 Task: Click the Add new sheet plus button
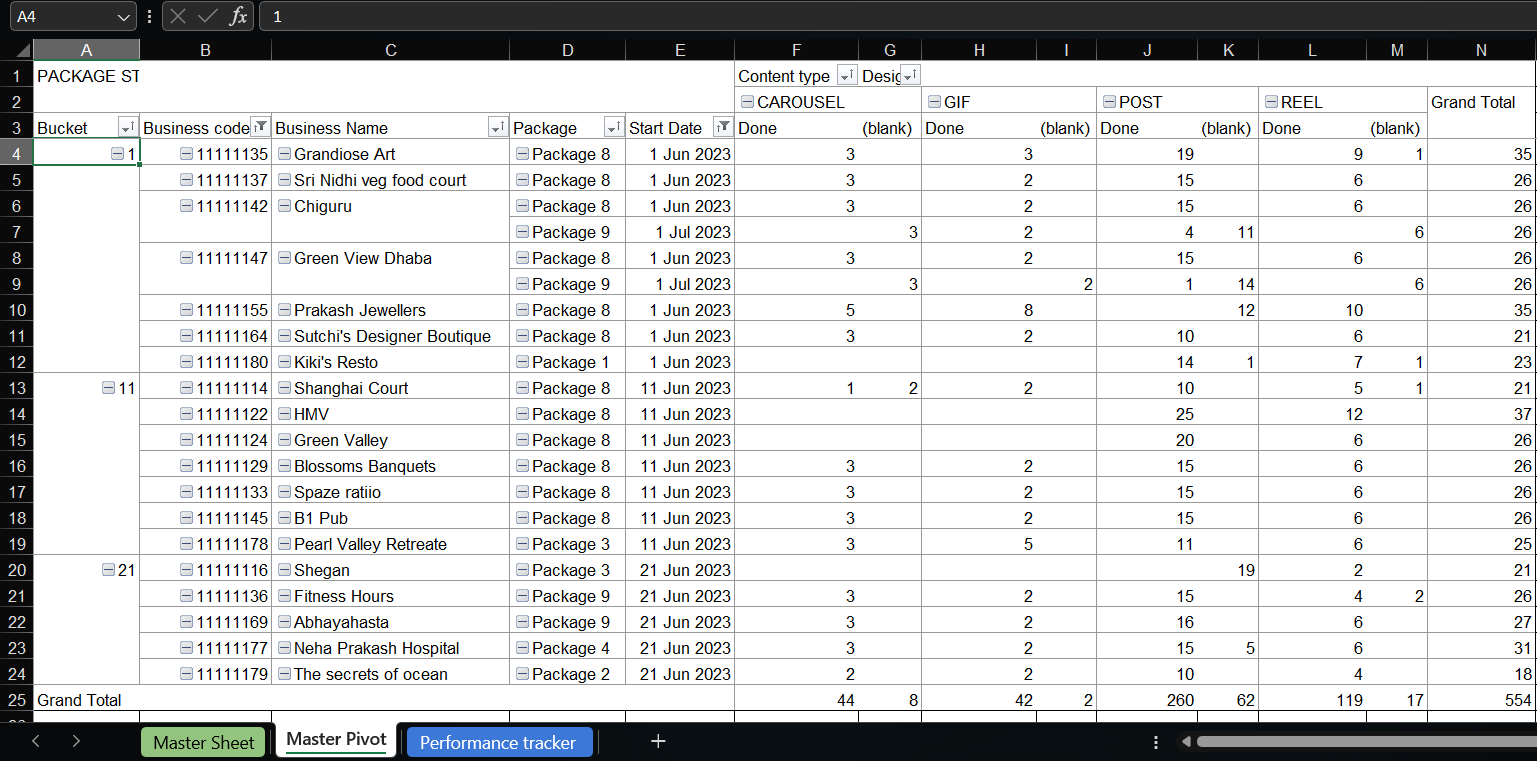tap(658, 742)
